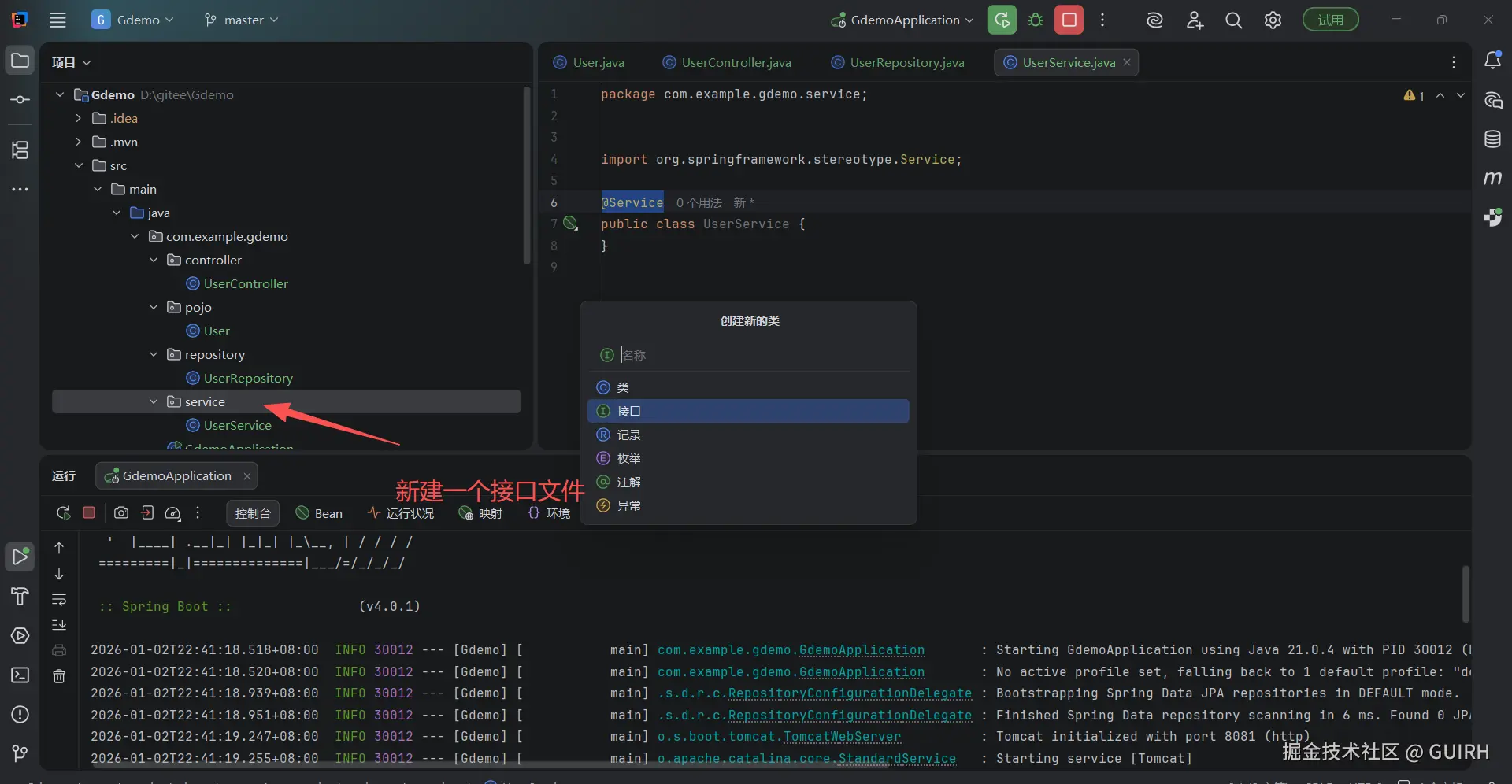Open editor tabs more options menu

[x=1453, y=62]
